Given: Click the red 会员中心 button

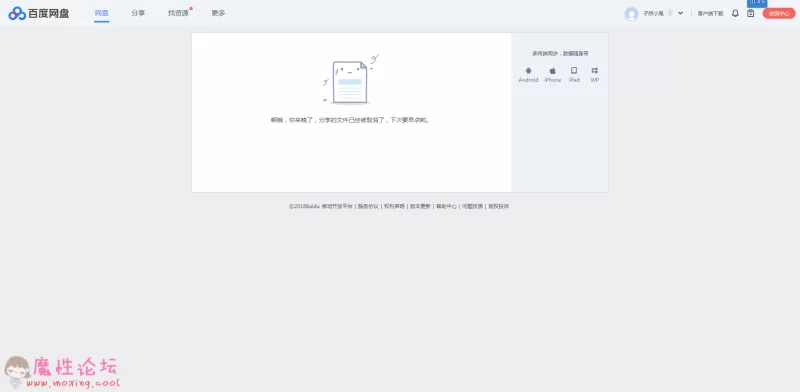Looking at the screenshot, I should coord(779,13).
